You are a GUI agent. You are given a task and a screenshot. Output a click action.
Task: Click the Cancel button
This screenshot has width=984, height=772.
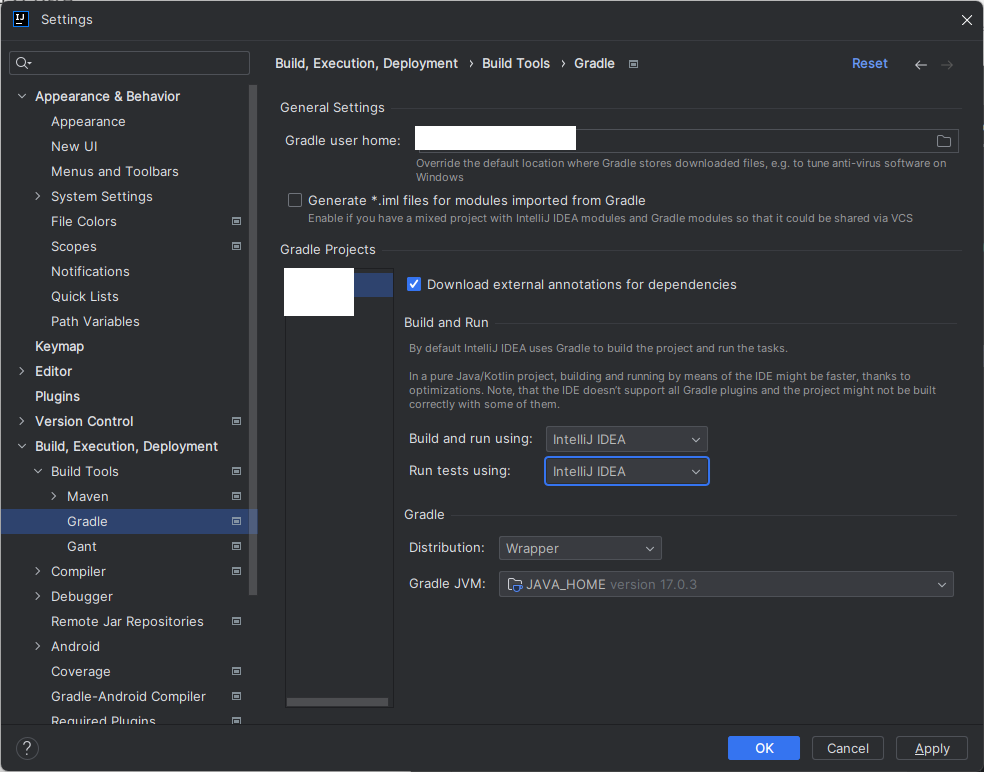click(847, 748)
